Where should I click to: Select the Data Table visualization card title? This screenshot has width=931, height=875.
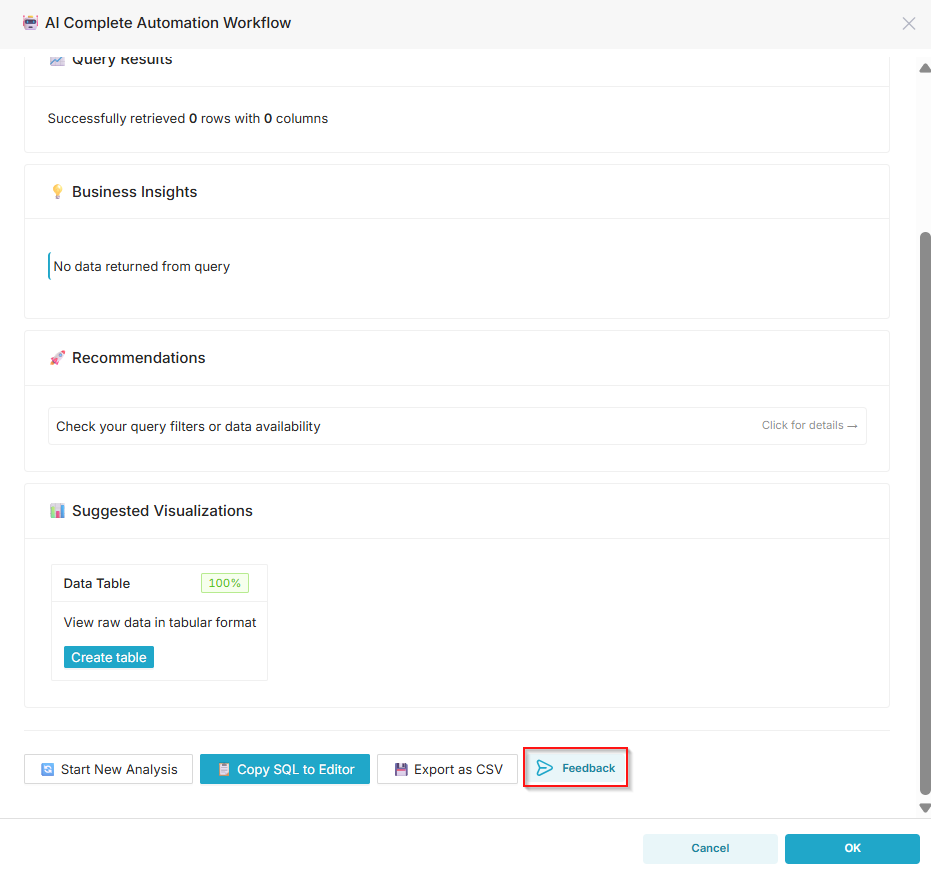point(97,583)
